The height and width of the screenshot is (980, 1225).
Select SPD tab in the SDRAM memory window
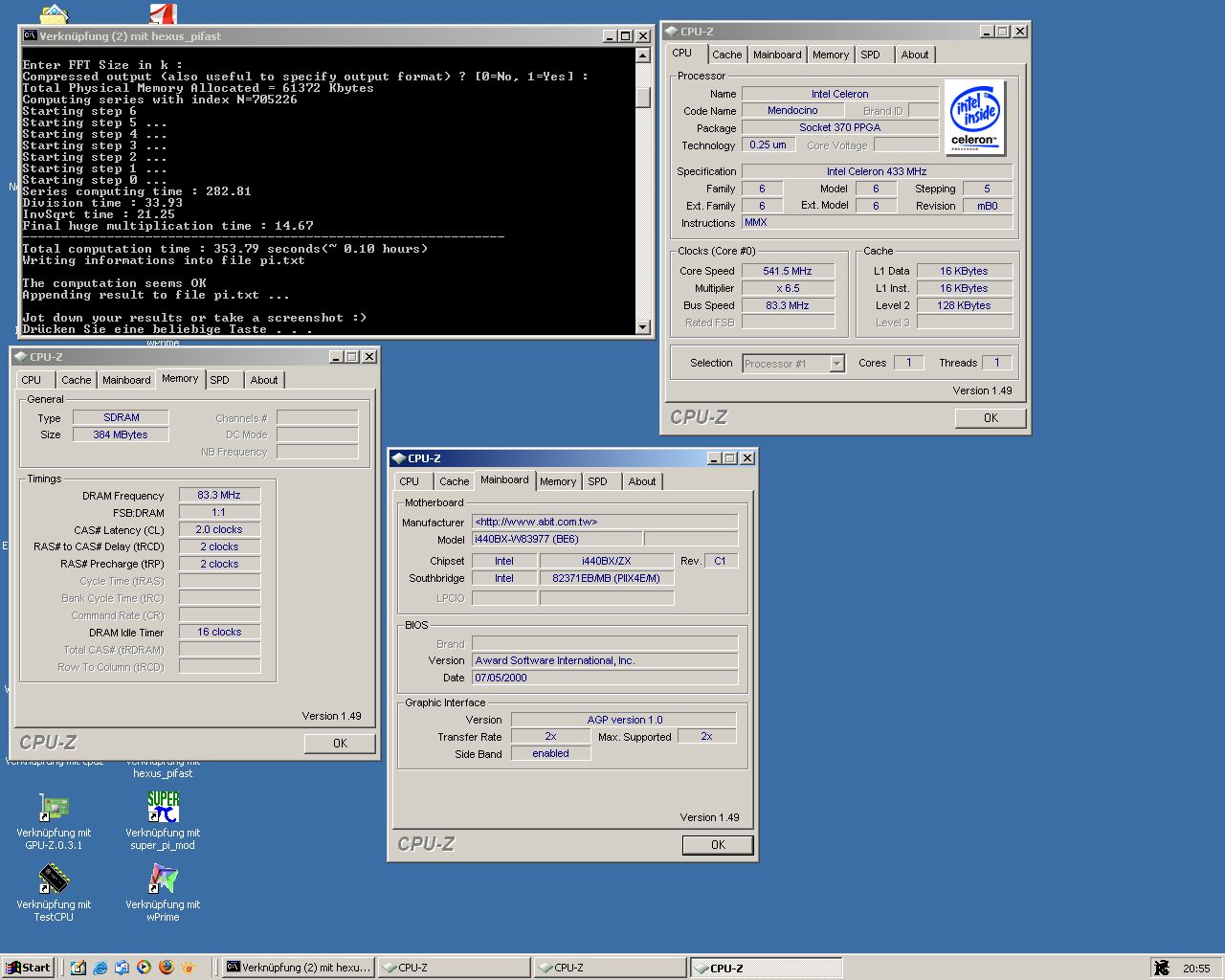click(x=220, y=380)
